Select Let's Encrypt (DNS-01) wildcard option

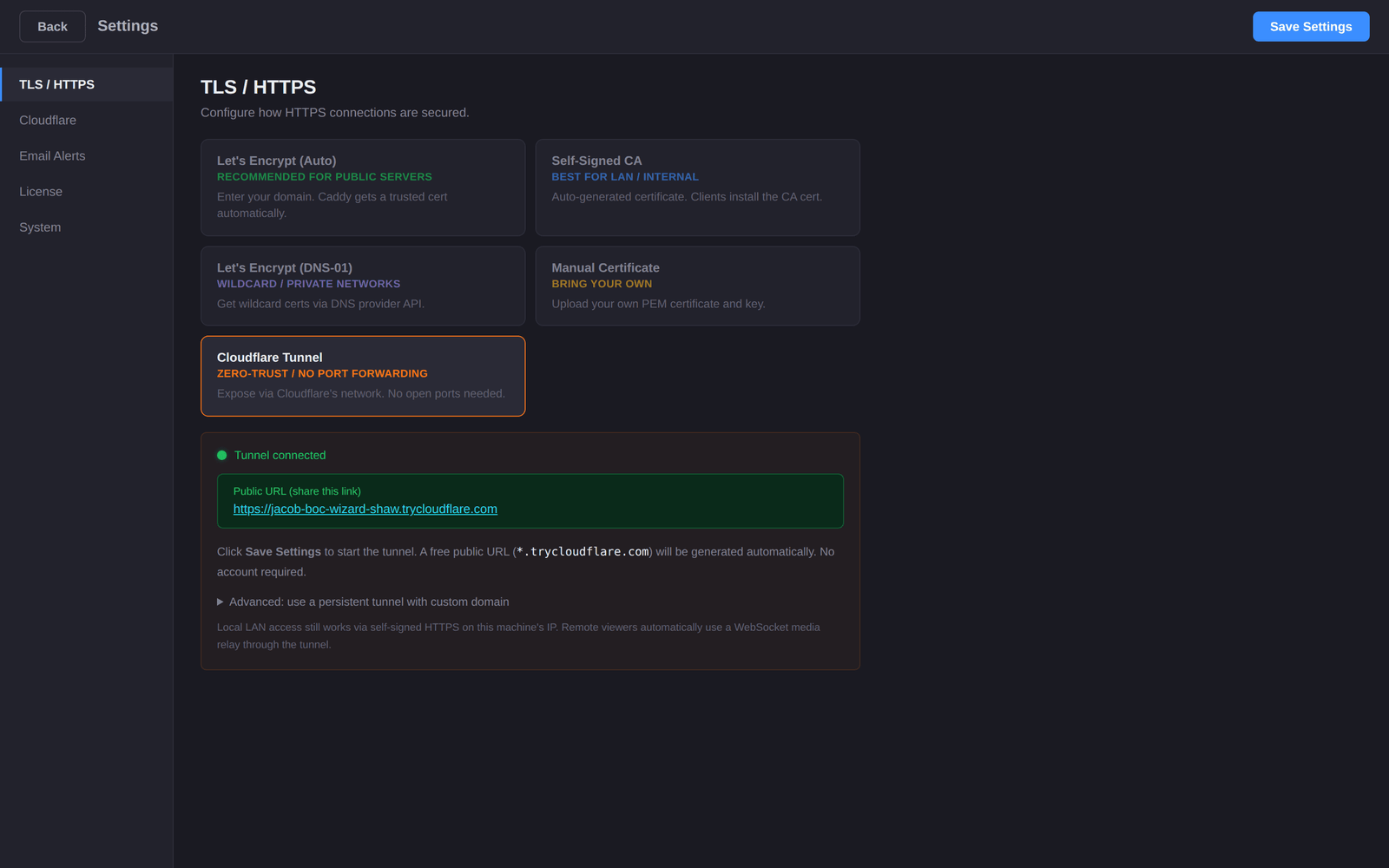point(362,286)
